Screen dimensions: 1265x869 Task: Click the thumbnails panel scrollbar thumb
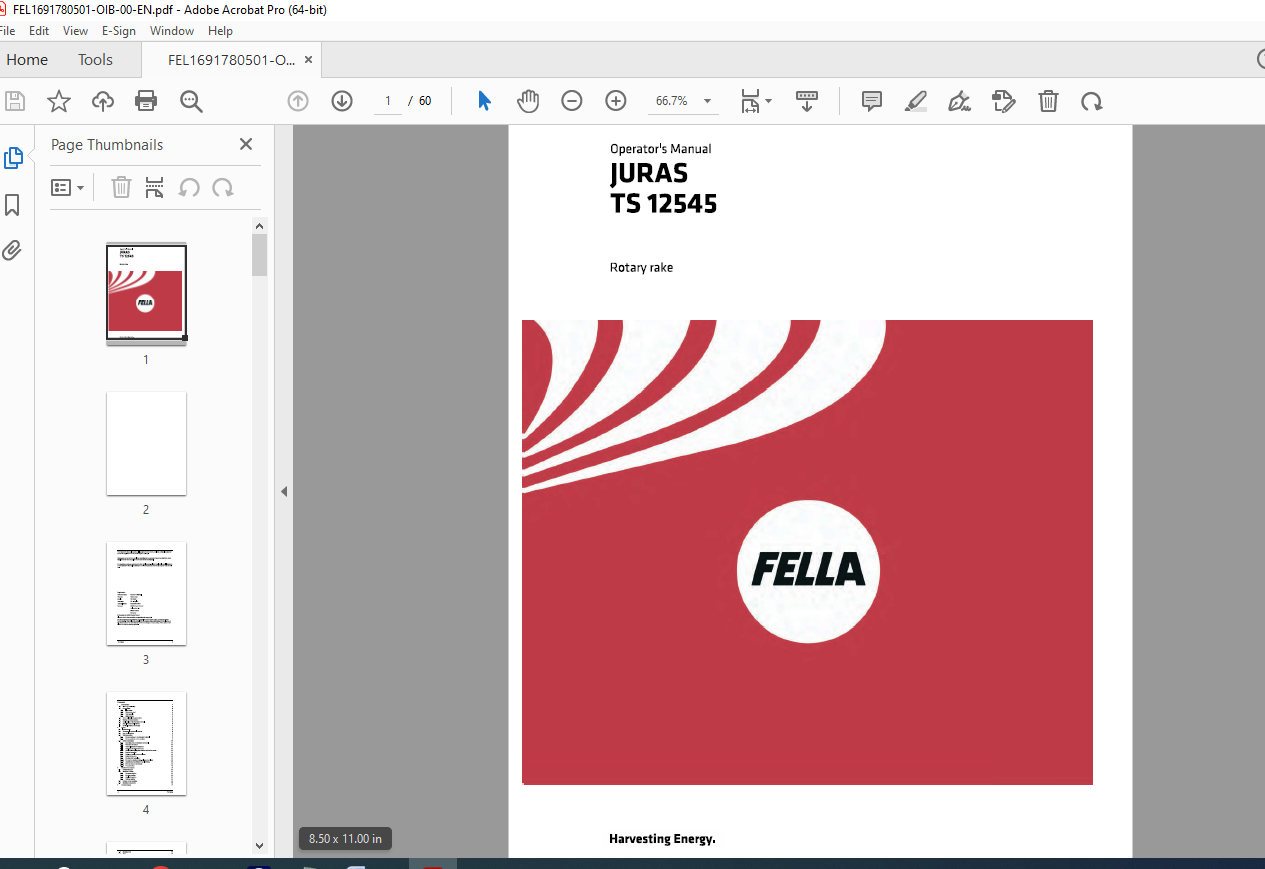click(260, 255)
